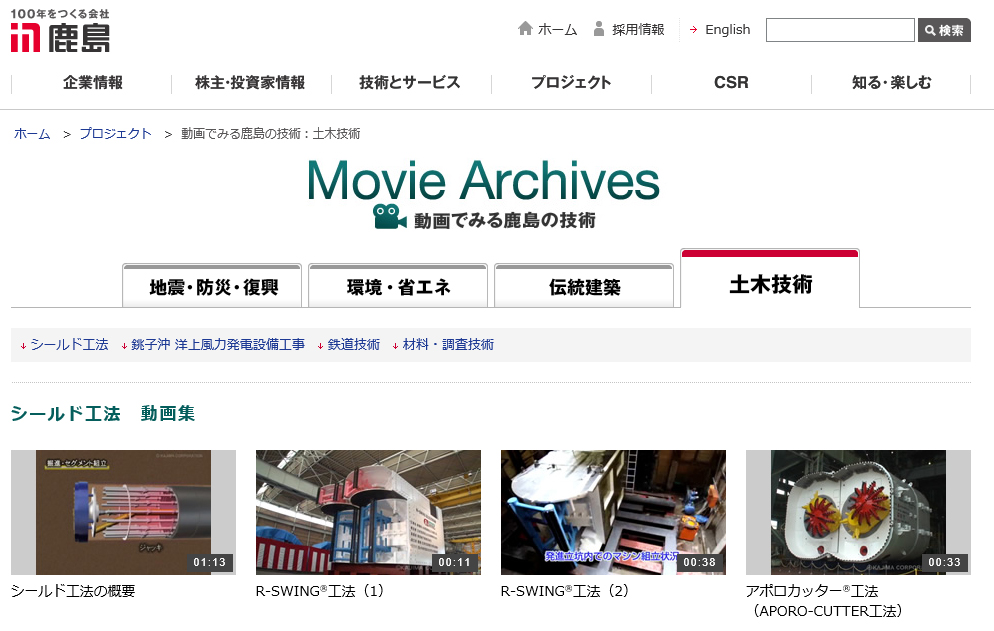Click the home icon beside ホーム
994x631 pixels.
[525, 29]
